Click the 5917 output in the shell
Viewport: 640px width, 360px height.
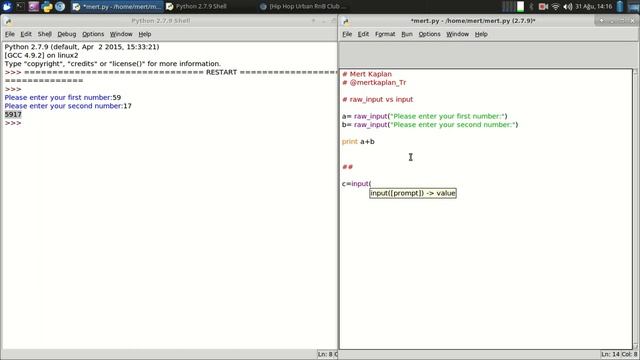tap(13, 115)
